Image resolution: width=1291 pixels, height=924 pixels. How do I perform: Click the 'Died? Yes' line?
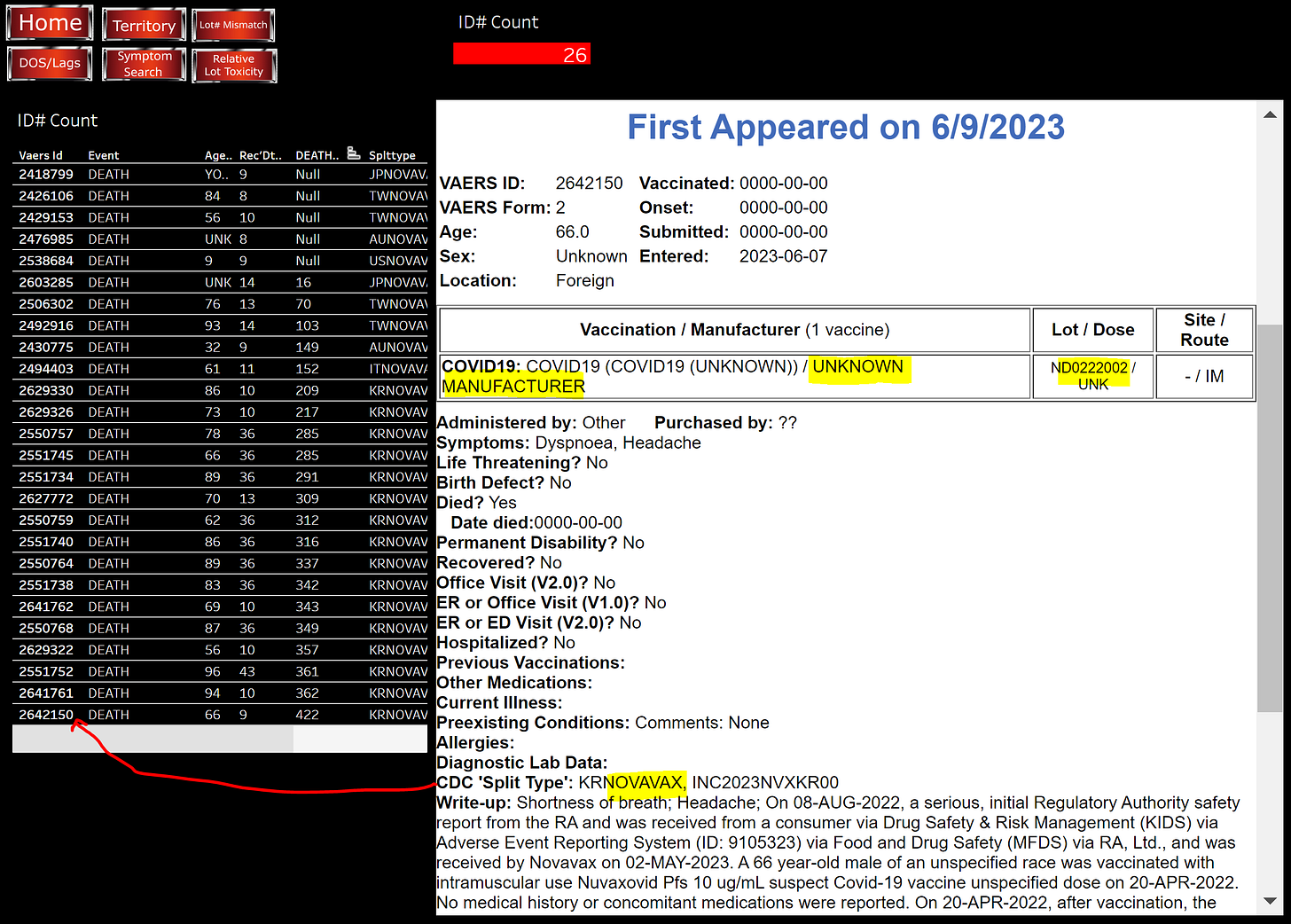pos(476,503)
